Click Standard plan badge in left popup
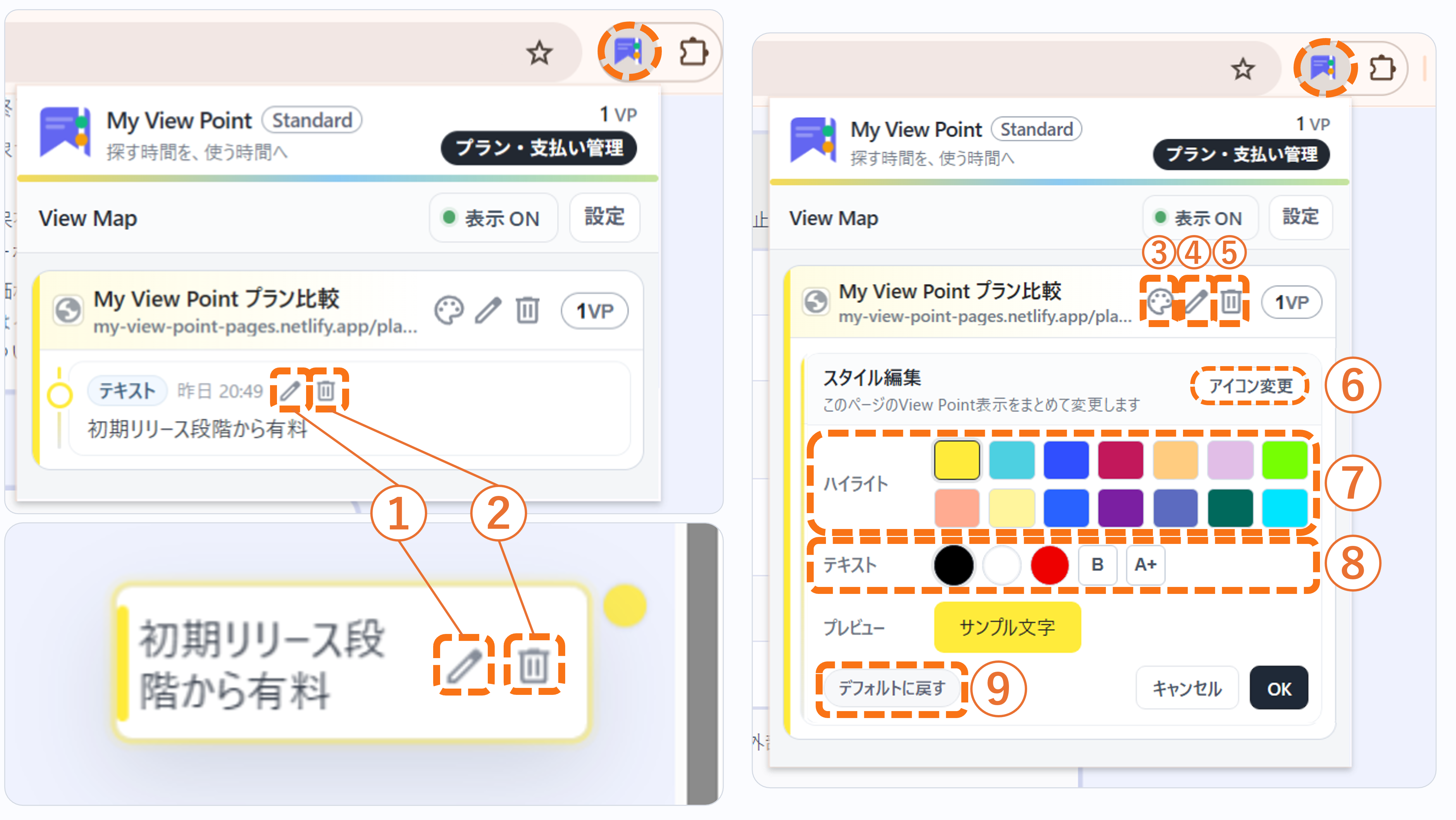Viewport: 1456px width, 820px height. (312, 120)
